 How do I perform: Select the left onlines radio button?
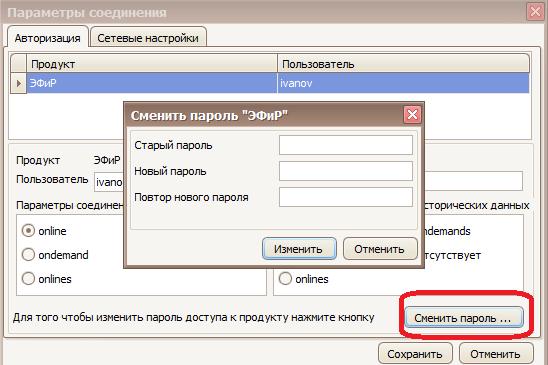pyautogui.click(x=28, y=279)
